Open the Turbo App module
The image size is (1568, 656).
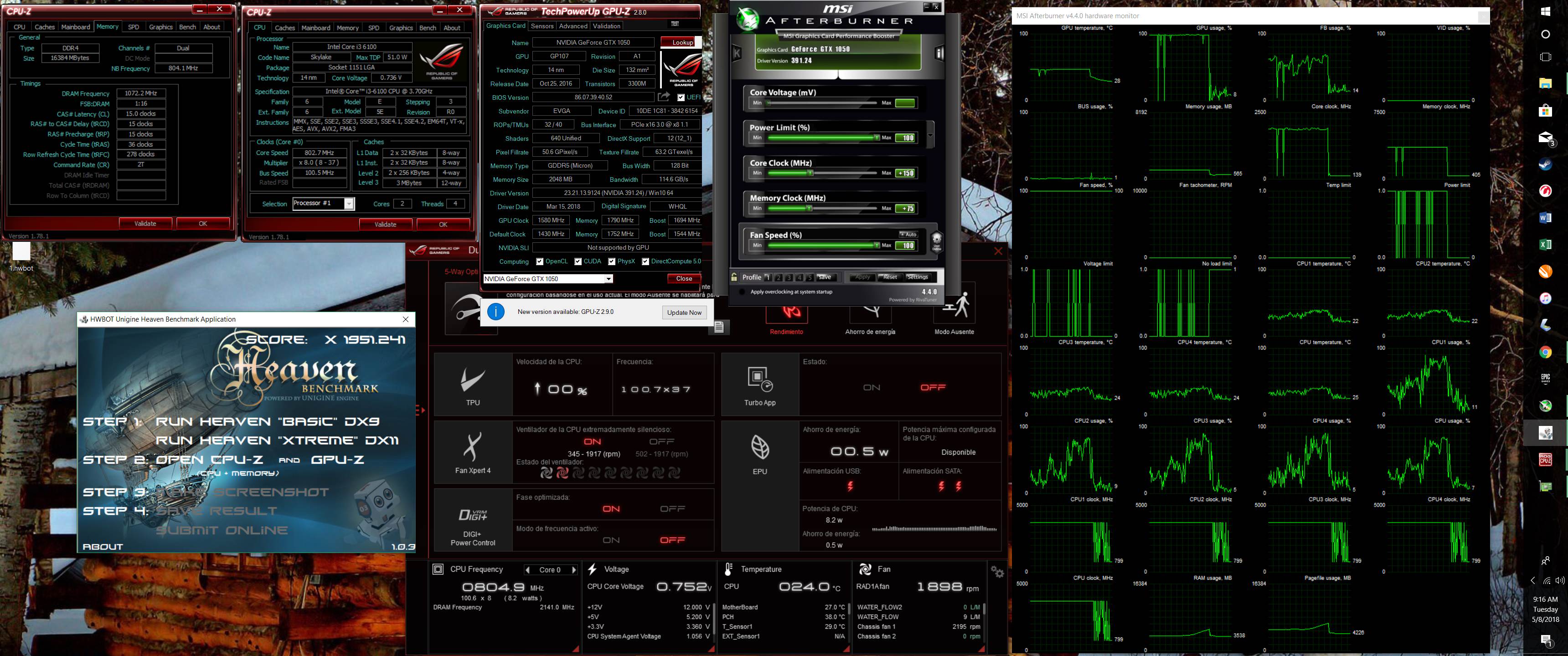tap(760, 385)
